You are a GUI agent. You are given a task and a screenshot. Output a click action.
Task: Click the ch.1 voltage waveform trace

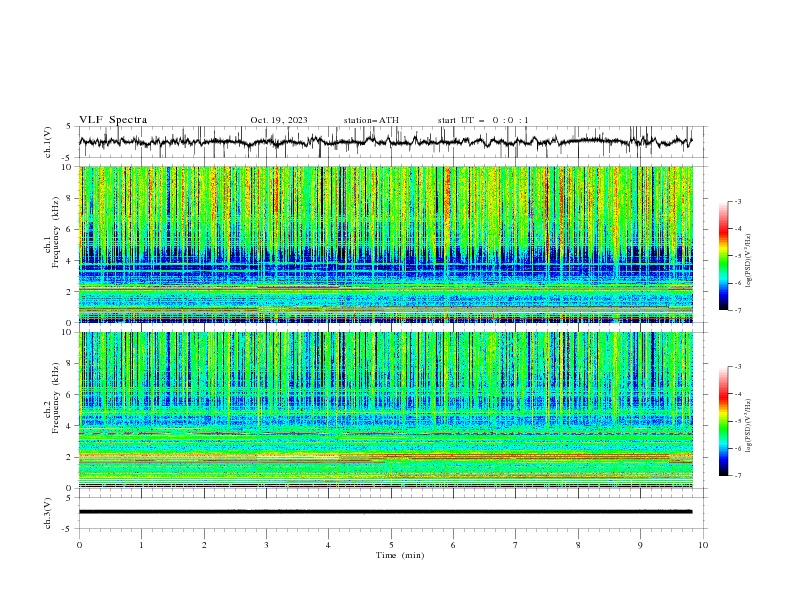(385, 142)
